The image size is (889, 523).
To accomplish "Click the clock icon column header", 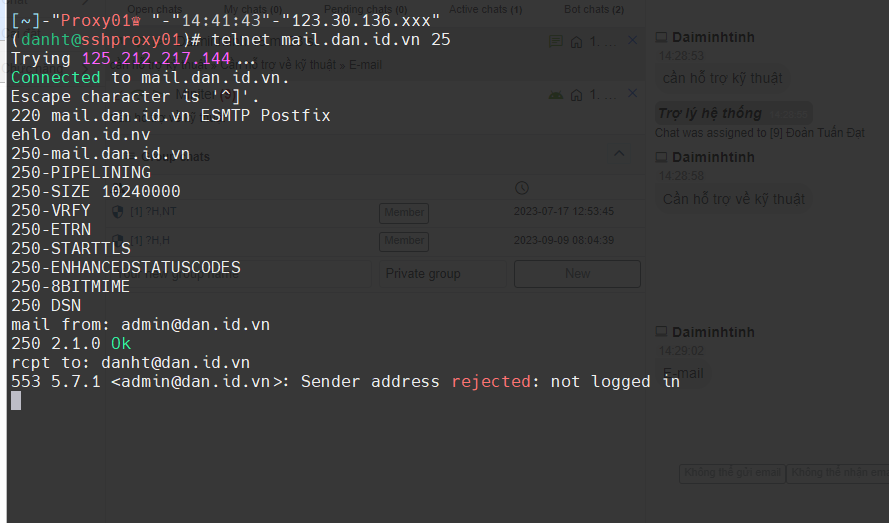I will (521, 188).
